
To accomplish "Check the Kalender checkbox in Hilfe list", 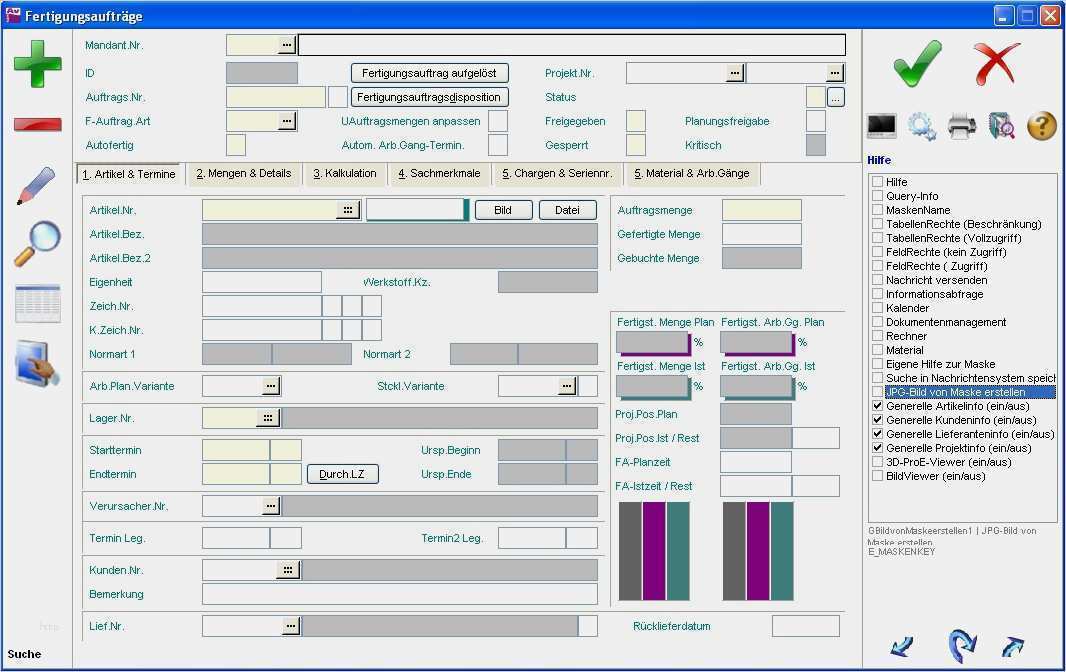I will coord(878,308).
